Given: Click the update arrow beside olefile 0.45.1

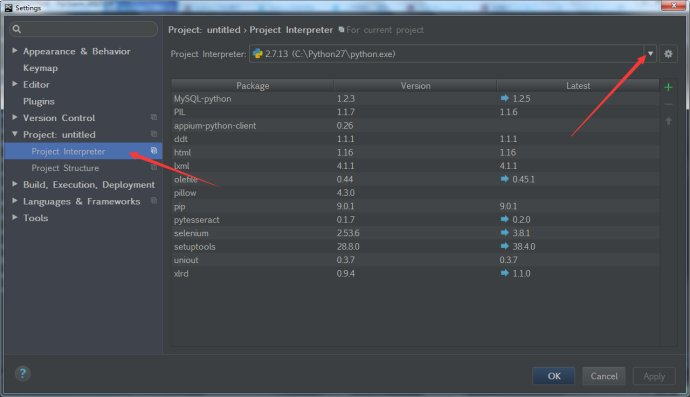Looking at the screenshot, I should pyautogui.click(x=504, y=179).
